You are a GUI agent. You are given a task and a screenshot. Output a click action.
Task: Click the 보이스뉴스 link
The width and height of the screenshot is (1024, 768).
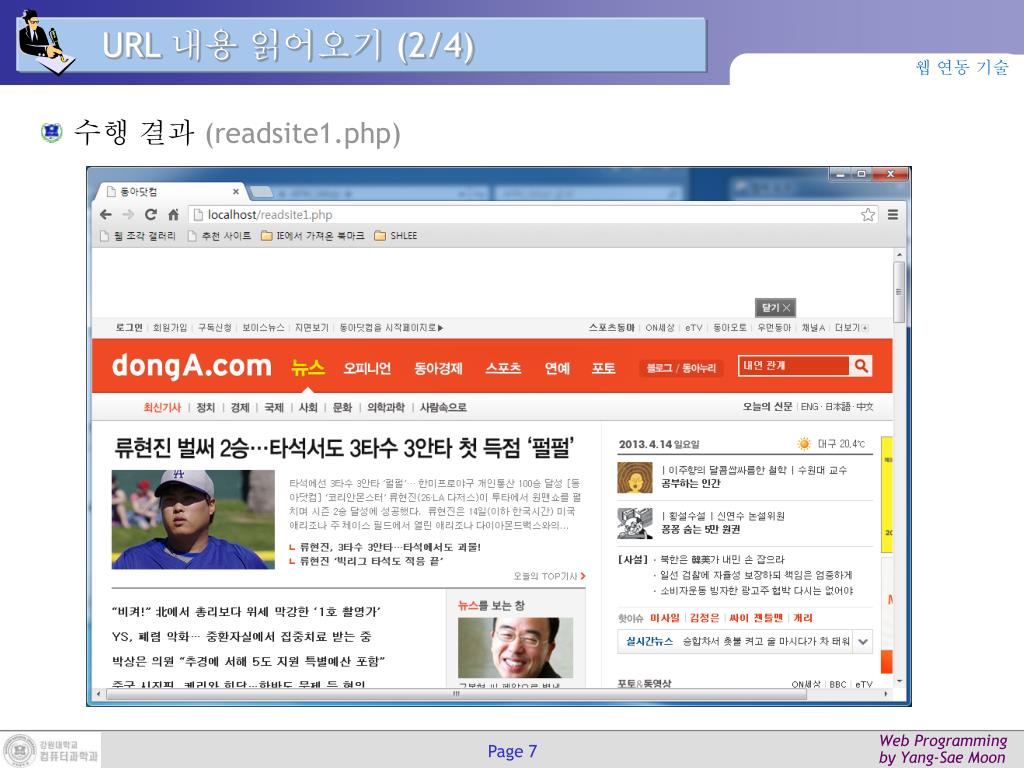pos(263,328)
